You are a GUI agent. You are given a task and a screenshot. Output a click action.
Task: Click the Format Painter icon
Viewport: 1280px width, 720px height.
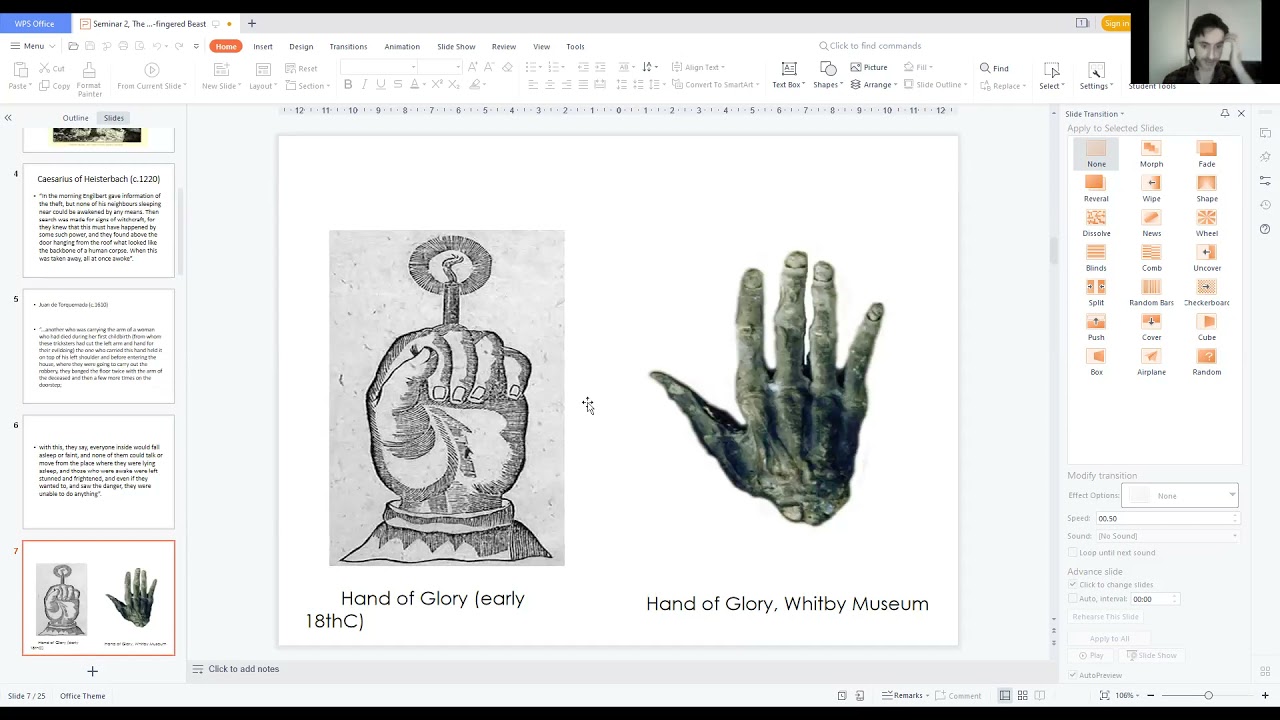[x=89, y=78]
